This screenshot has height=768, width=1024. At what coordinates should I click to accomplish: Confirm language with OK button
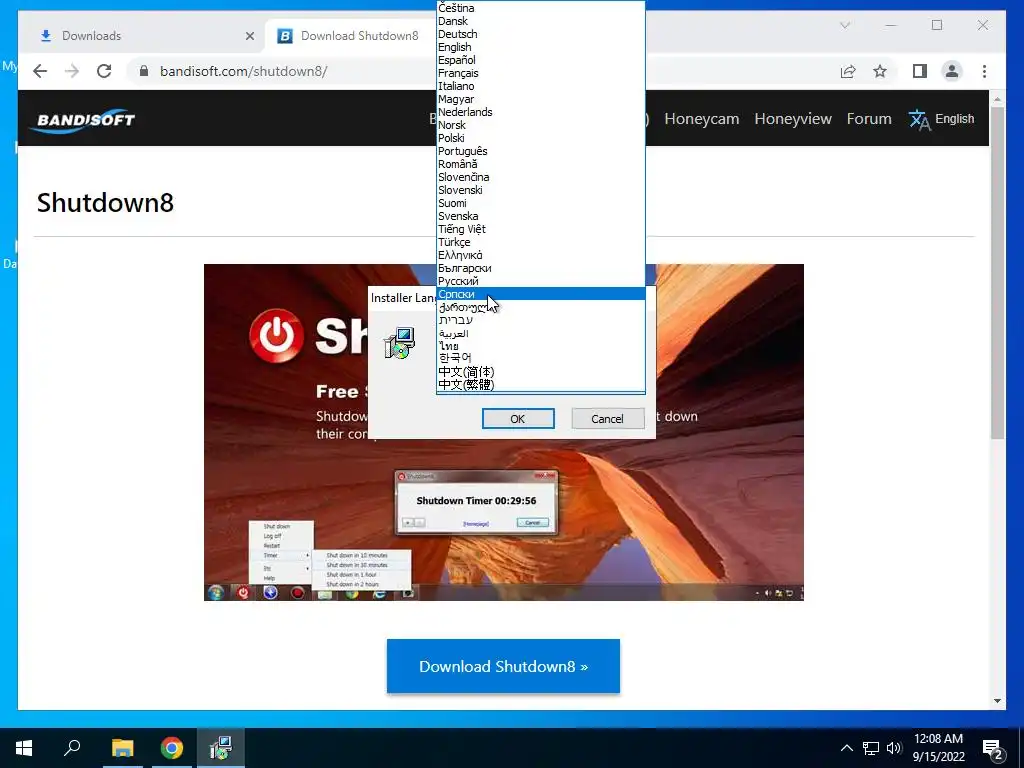pyautogui.click(x=518, y=419)
